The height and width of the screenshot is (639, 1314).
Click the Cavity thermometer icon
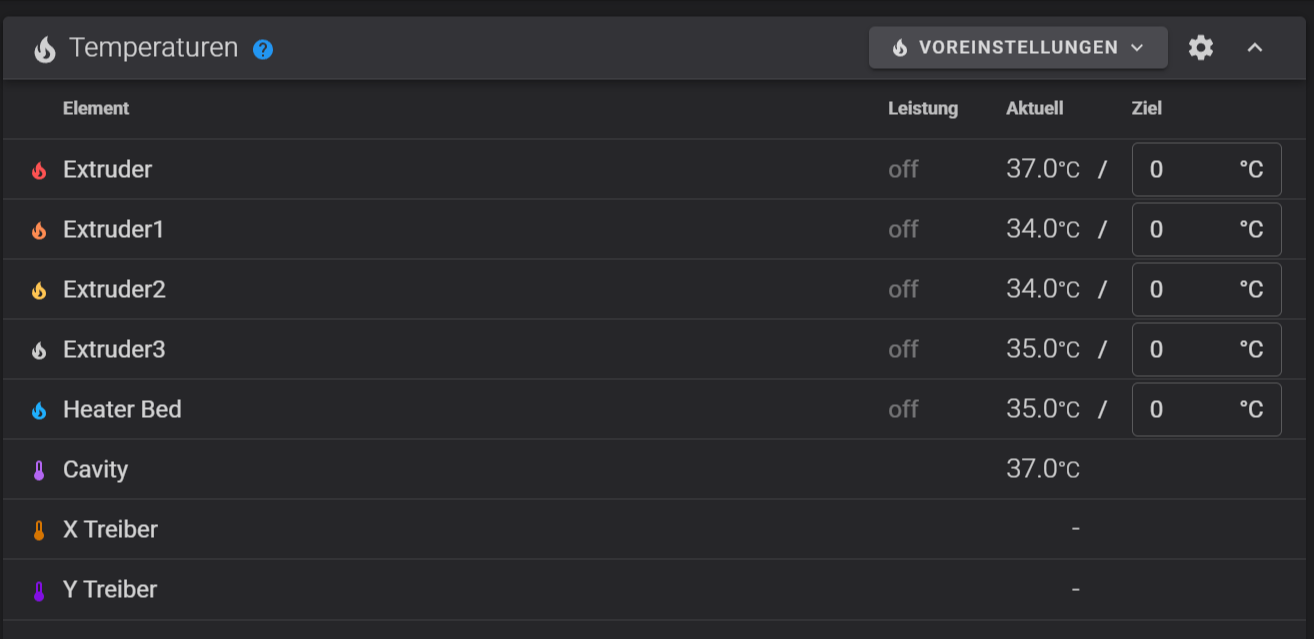(39, 470)
